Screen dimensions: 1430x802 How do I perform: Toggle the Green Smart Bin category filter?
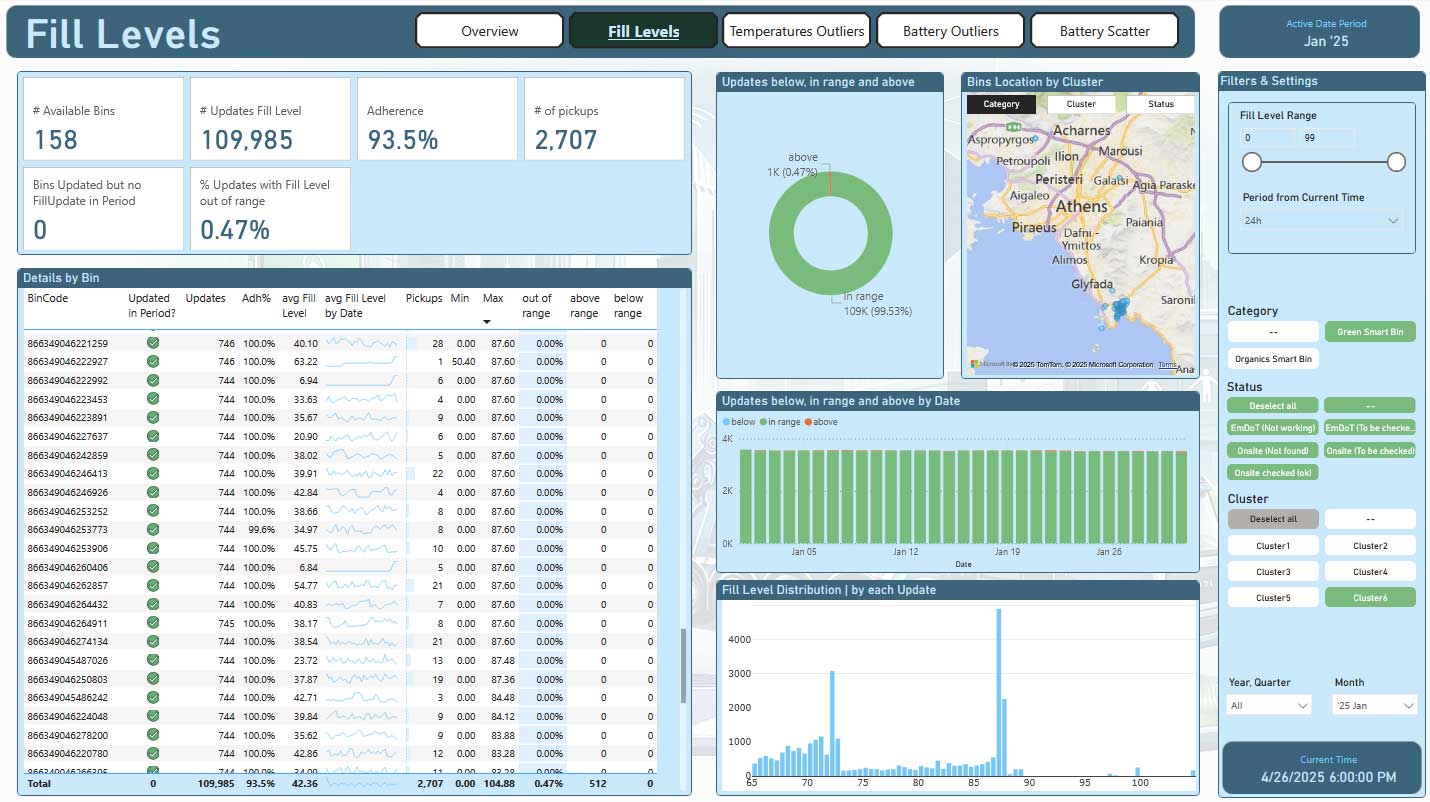pyautogui.click(x=1369, y=332)
